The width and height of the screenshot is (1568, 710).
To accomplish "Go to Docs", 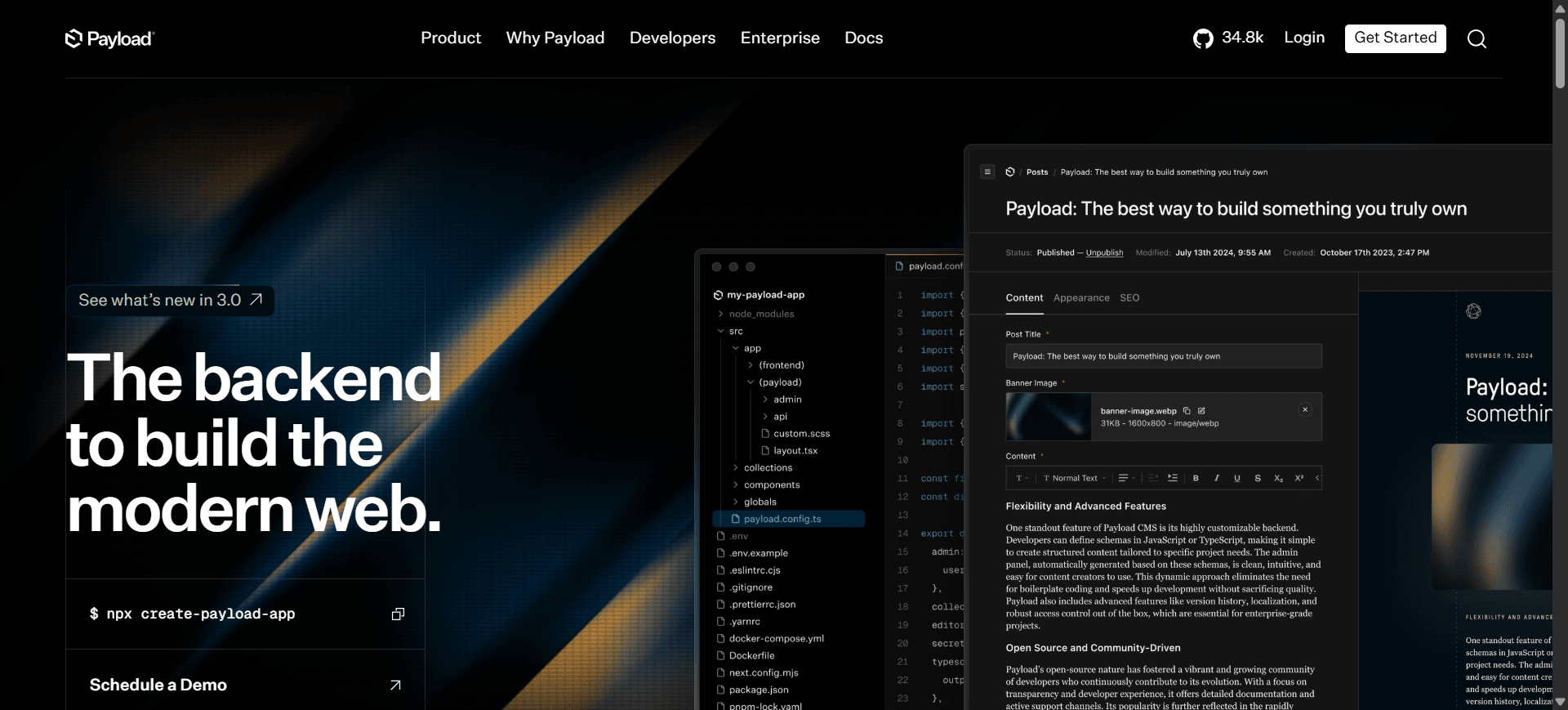I will tap(863, 38).
